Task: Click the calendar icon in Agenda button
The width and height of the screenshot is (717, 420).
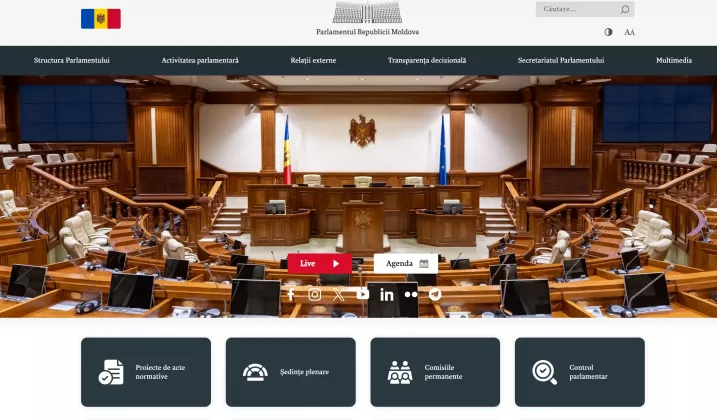Action: 424,264
